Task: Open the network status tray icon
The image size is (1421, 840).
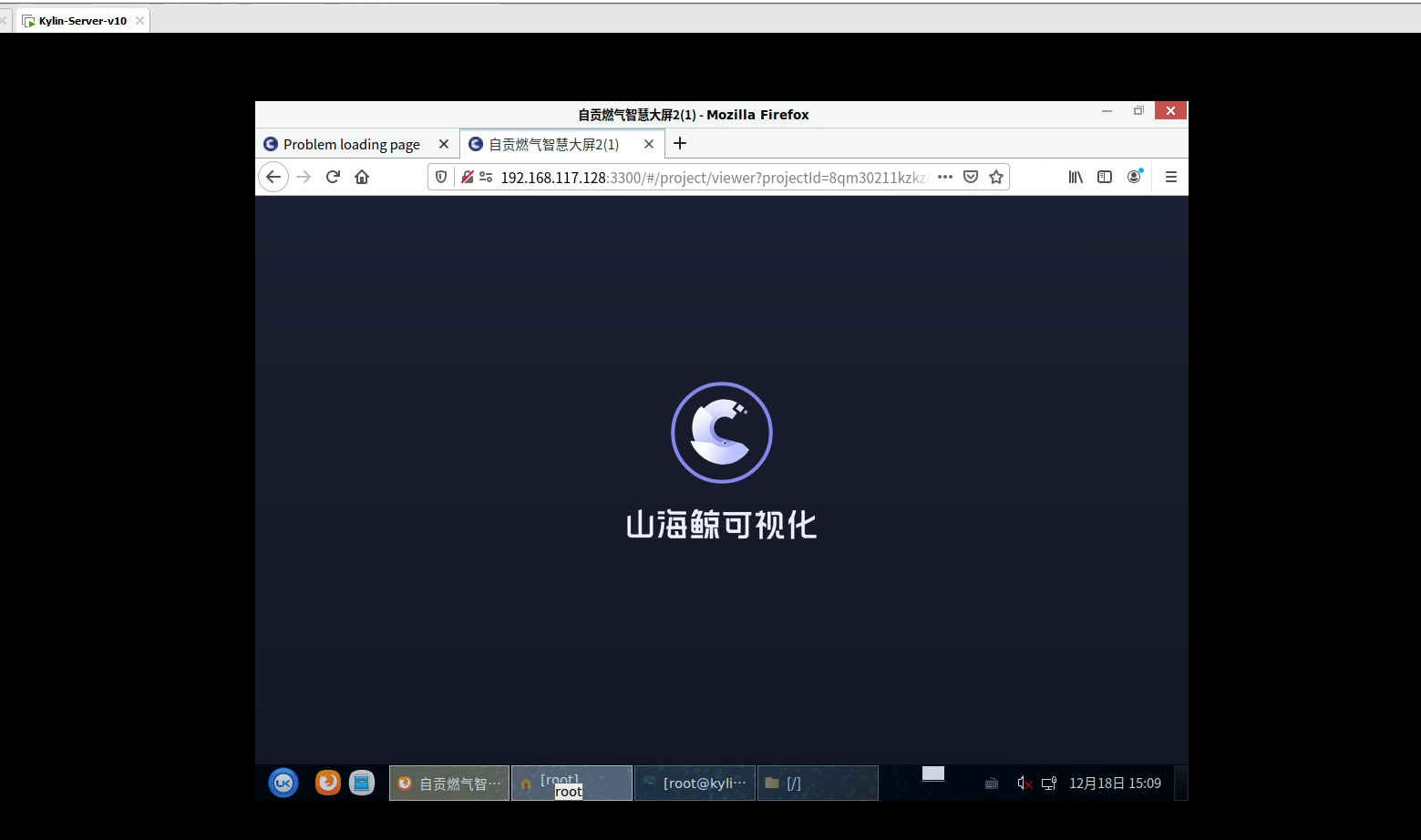Action: [1049, 784]
